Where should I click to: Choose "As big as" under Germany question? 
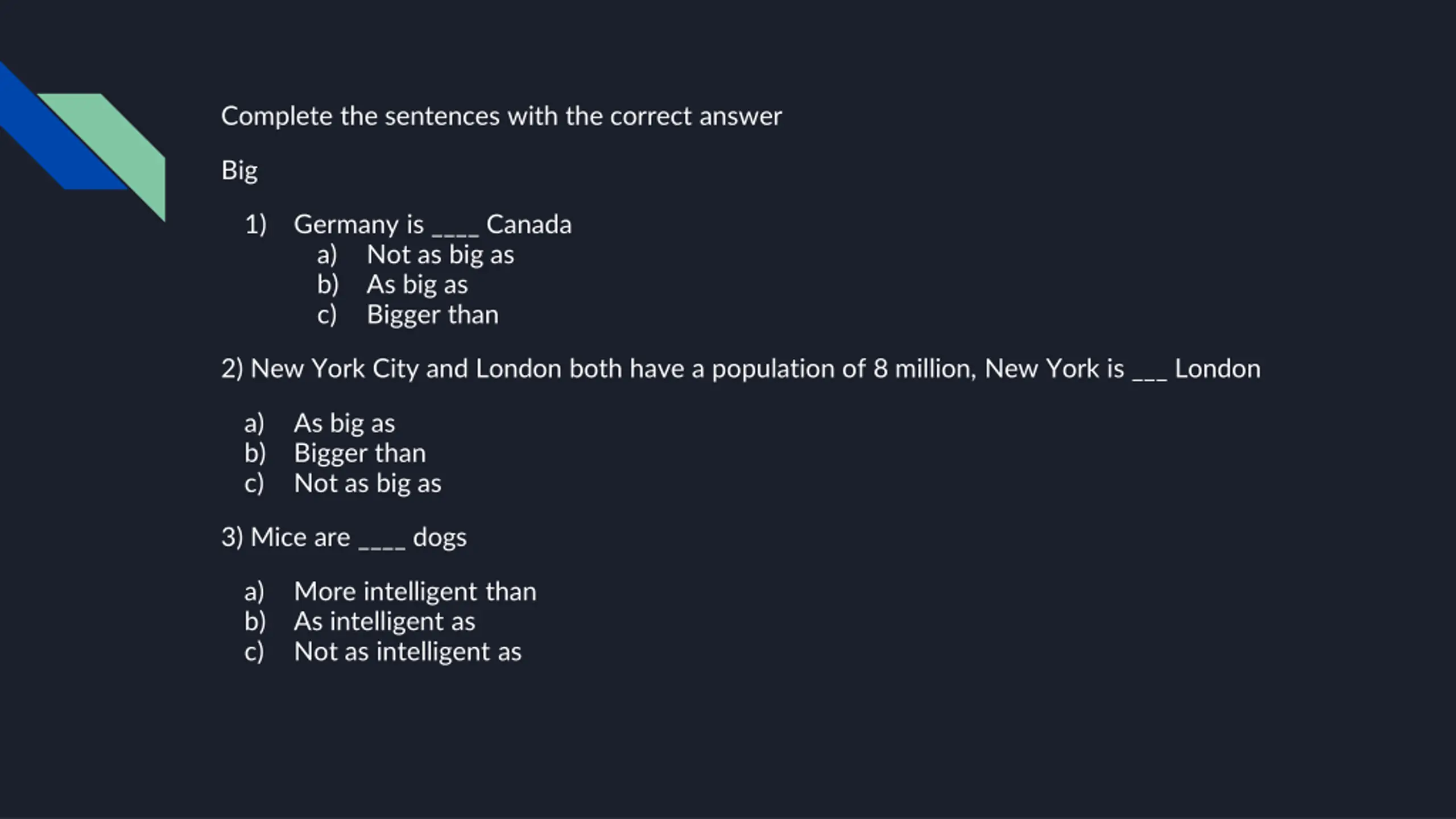point(417,284)
